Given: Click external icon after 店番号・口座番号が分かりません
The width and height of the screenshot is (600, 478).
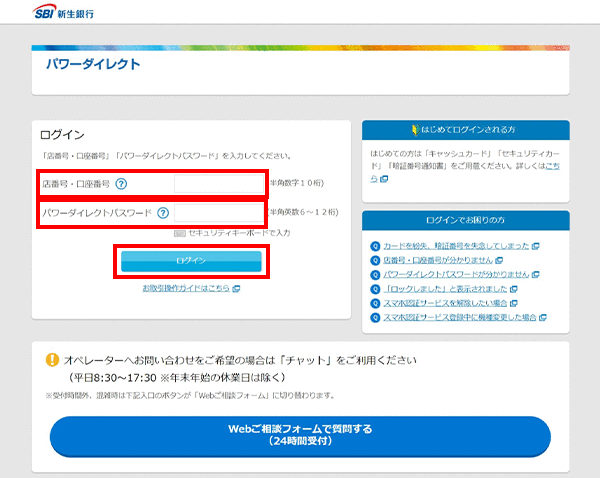Looking at the screenshot, I should pos(499,260).
